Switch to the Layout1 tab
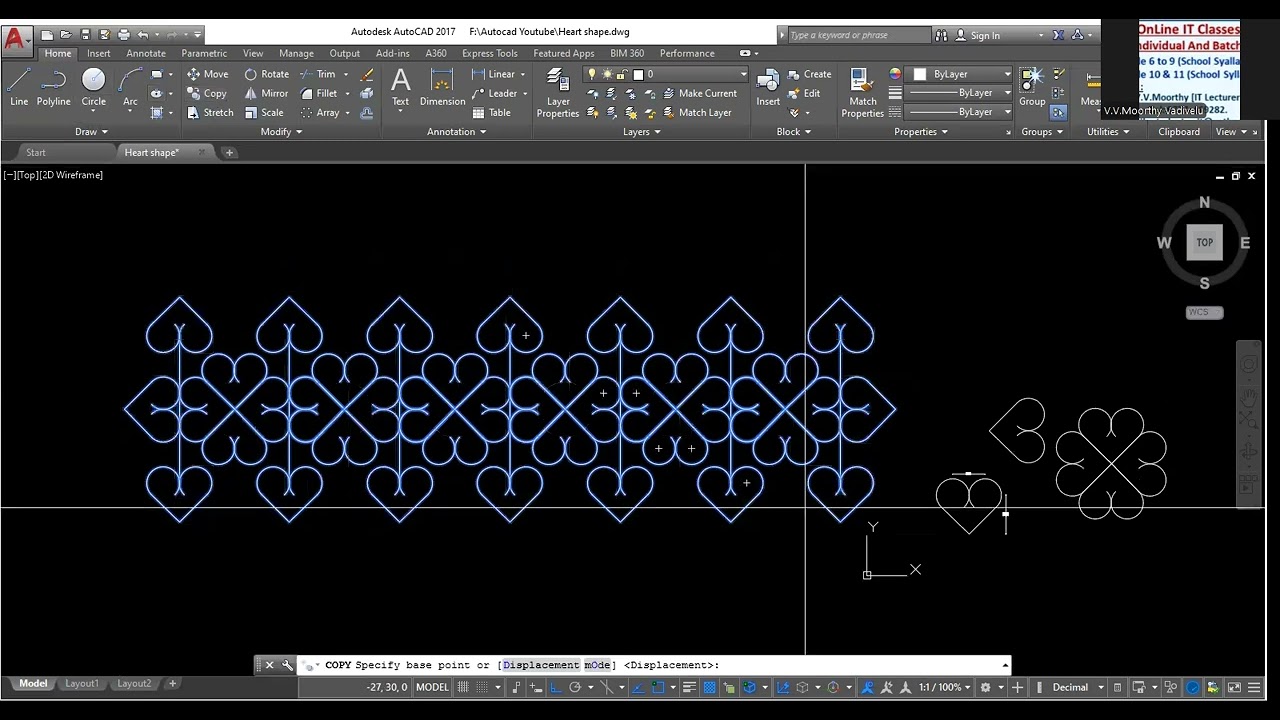 [x=82, y=684]
